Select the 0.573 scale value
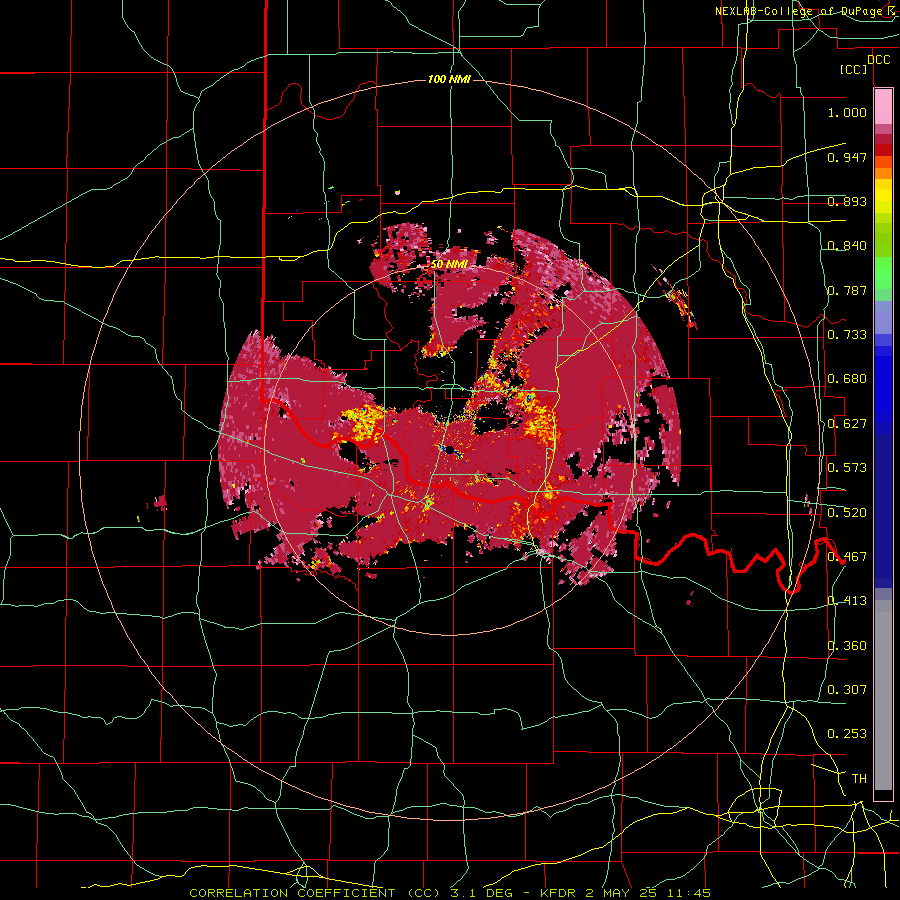The image size is (900, 900). coord(847,468)
